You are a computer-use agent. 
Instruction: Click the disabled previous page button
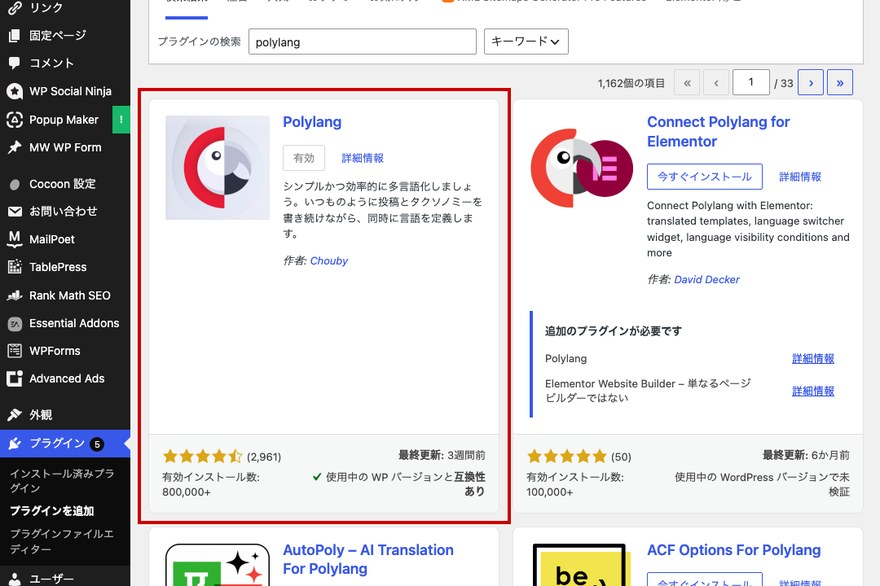(x=716, y=83)
